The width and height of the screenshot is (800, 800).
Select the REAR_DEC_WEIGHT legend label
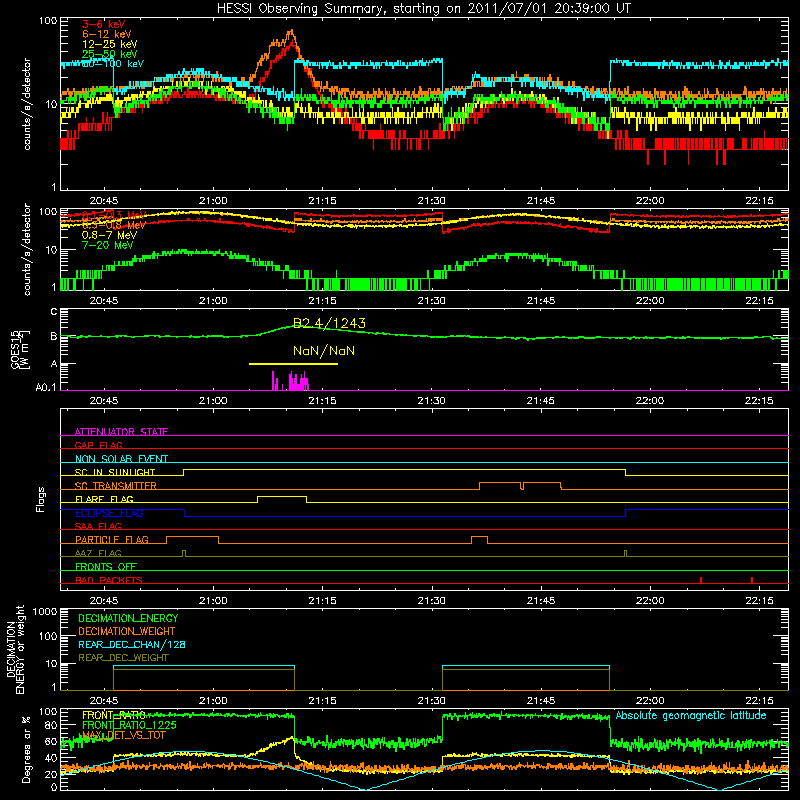(x=123, y=658)
